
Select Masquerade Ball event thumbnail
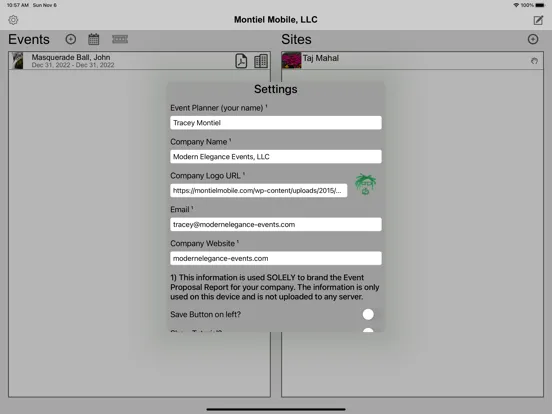coord(17,61)
